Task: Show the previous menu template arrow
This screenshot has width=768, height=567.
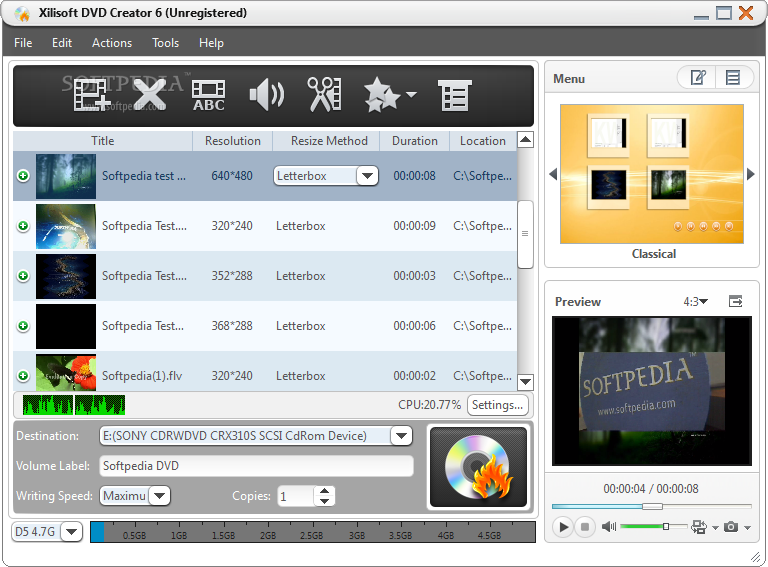Action: [x=553, y=174]
